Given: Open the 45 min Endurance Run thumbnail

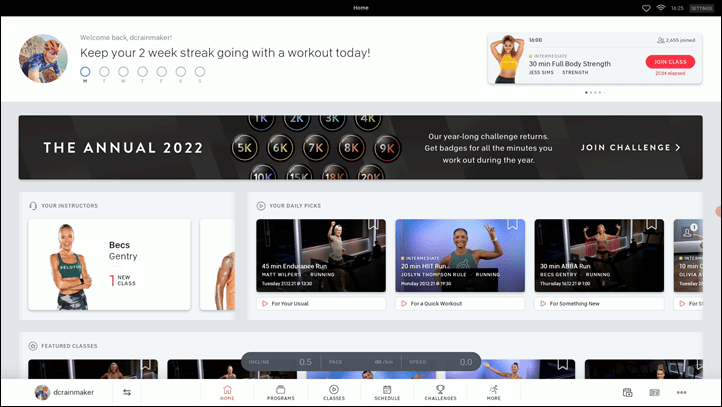Looking at the screenshot, I should click(321, 256).
